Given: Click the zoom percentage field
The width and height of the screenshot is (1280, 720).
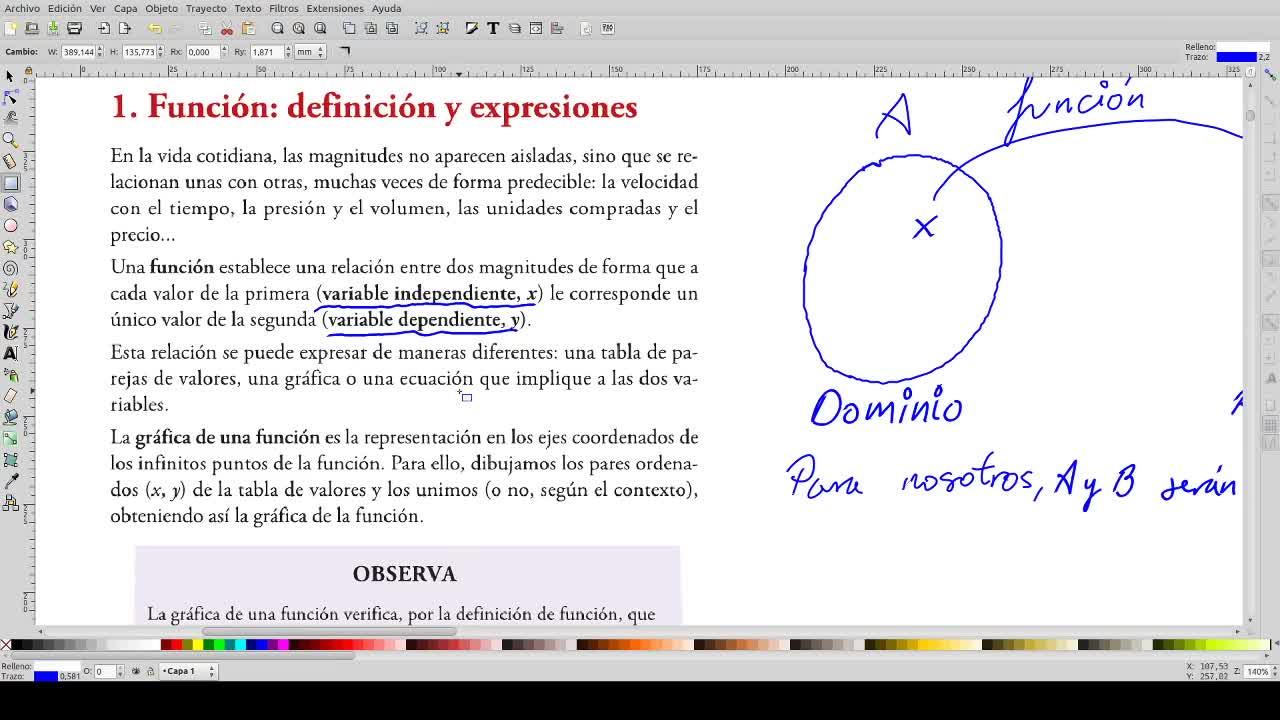Looking at the screenshot, I should (x=1257, y=671).
